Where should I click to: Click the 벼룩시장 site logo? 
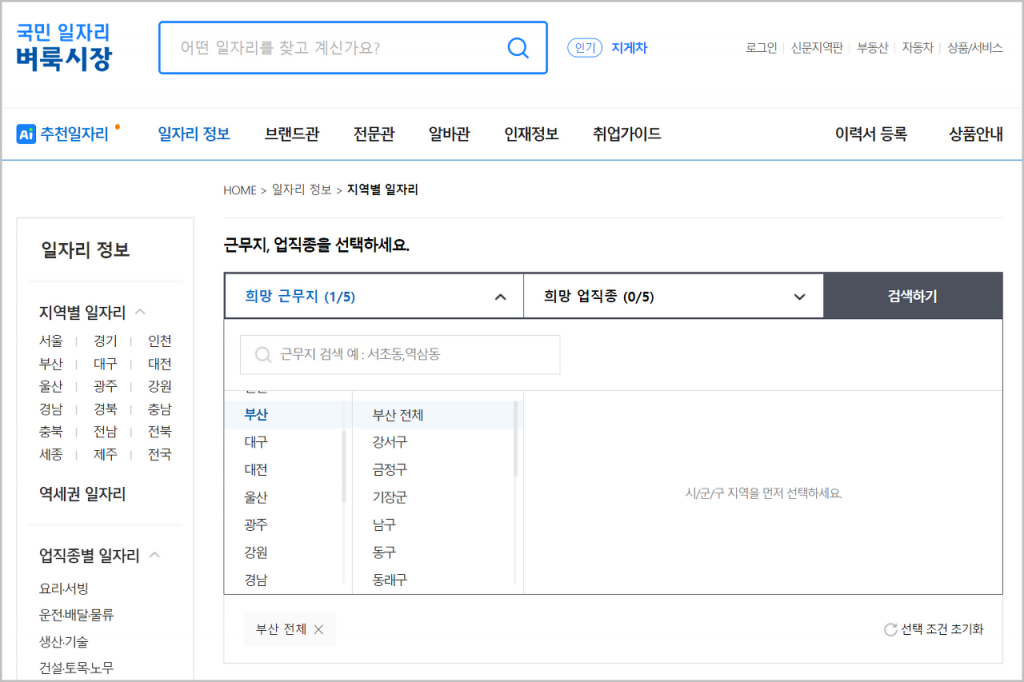[63, 47]
